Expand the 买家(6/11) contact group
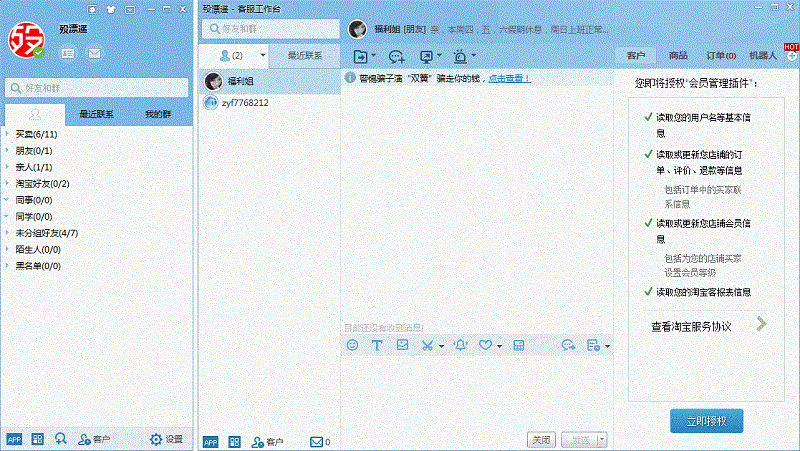The image size is (800, 451). 7,133
